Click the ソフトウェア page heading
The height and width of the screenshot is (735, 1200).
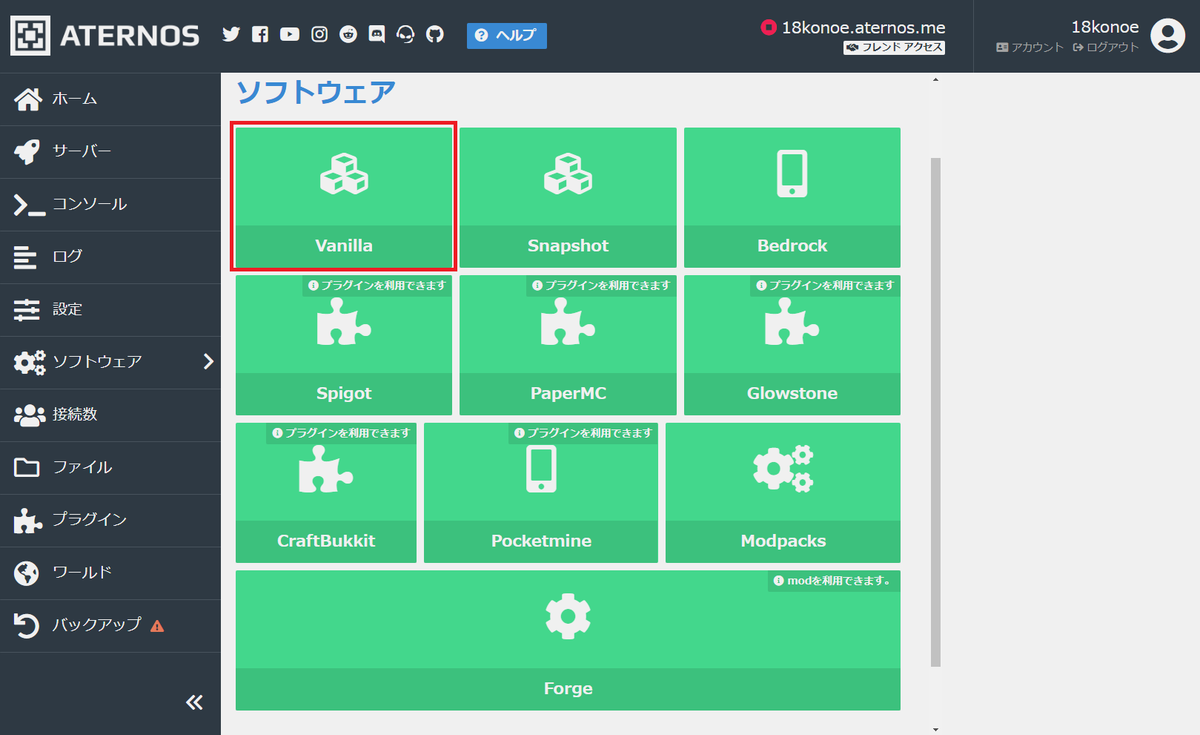pos(316,93)
